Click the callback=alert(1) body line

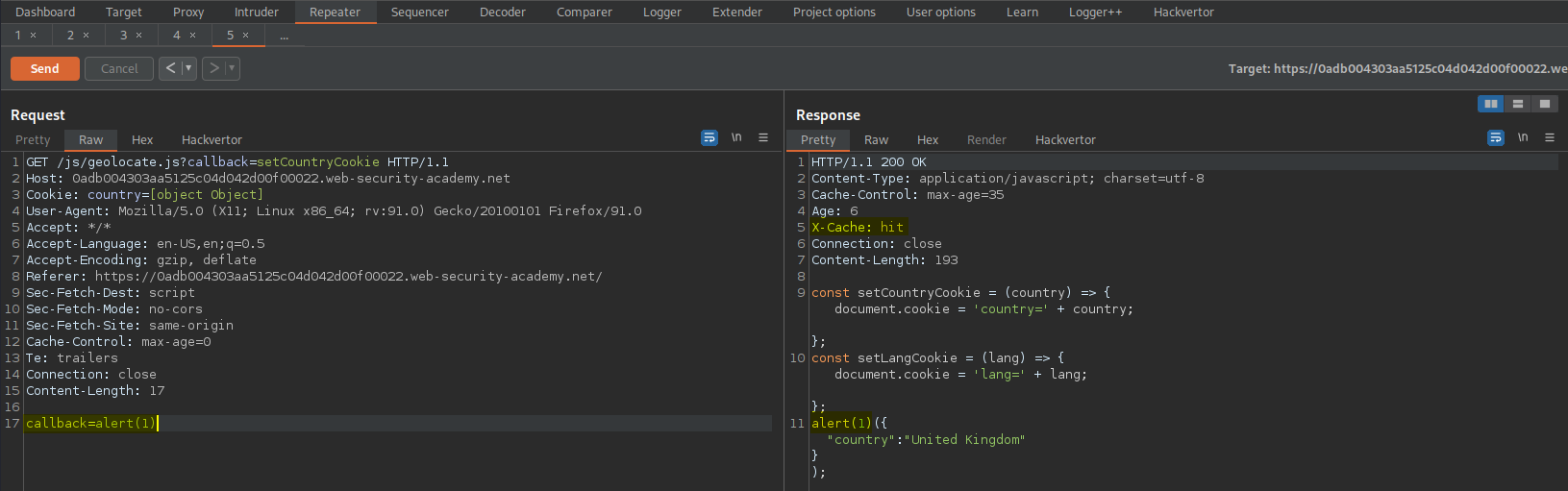(90, 423)
